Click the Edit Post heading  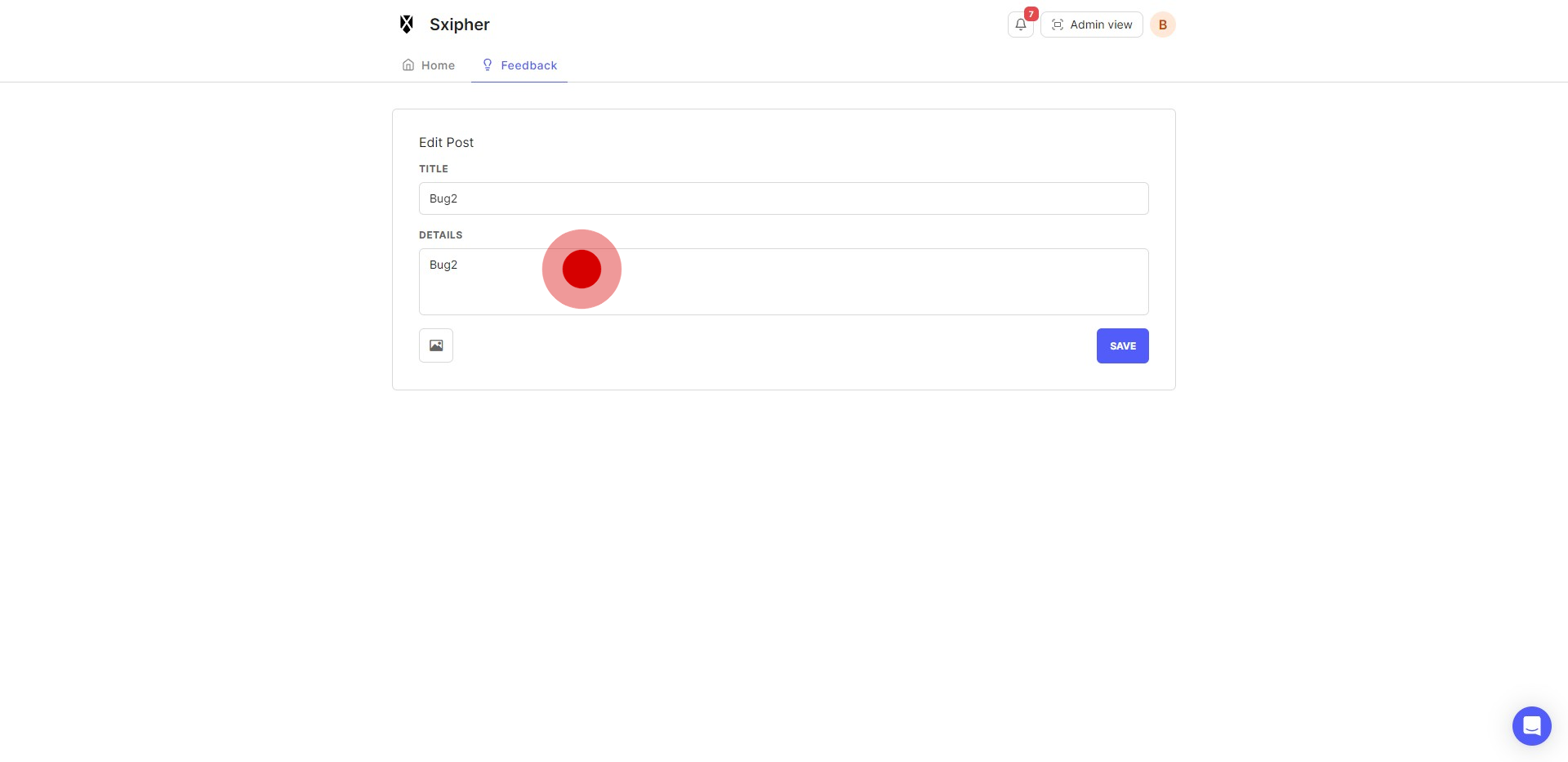click(x=446, y=142)
